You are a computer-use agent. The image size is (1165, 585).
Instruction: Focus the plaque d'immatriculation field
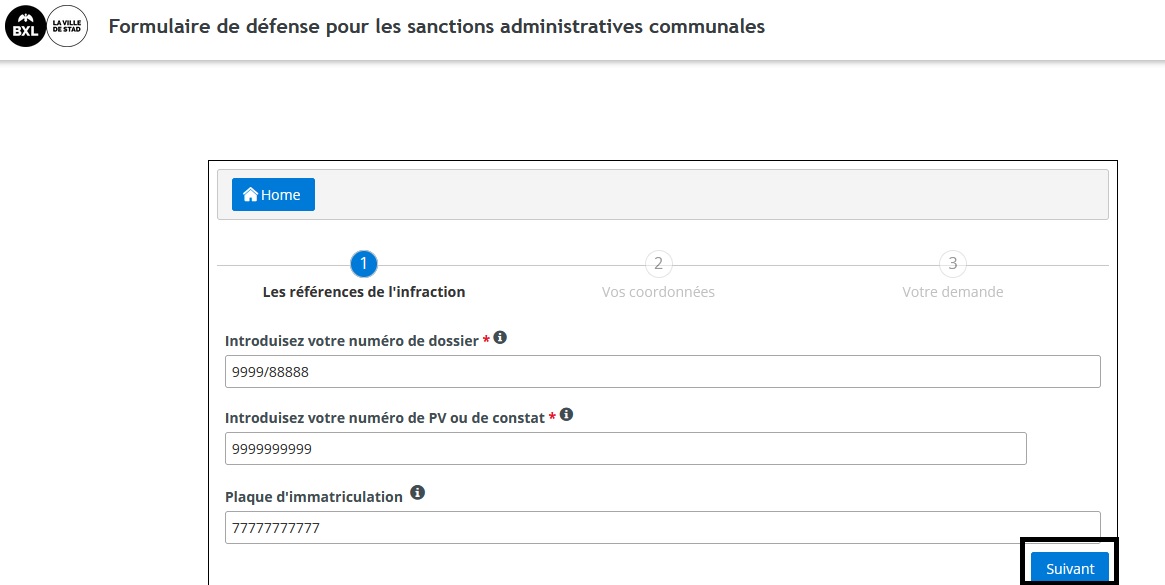coord(662,528)
